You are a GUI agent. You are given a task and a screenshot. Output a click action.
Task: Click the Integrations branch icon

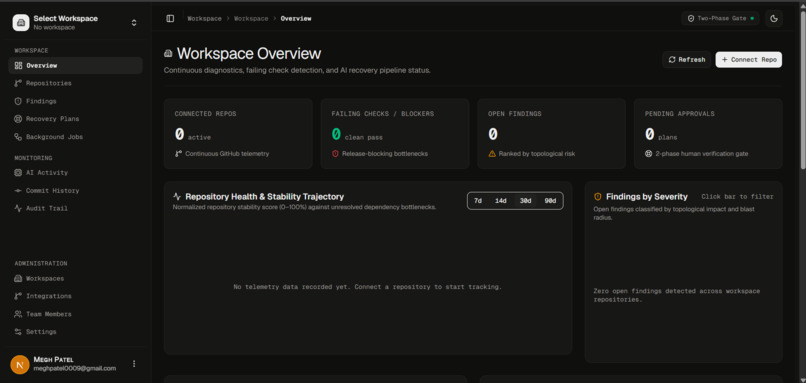click(19, 296)
